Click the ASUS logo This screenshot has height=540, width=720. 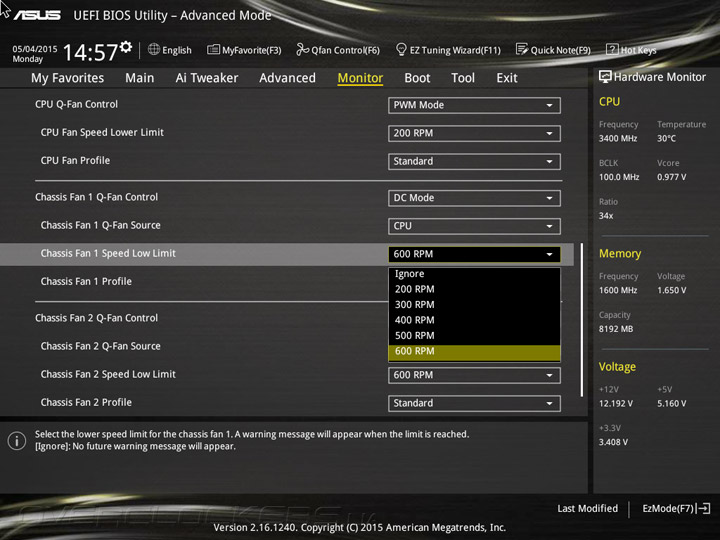point(37,15)
